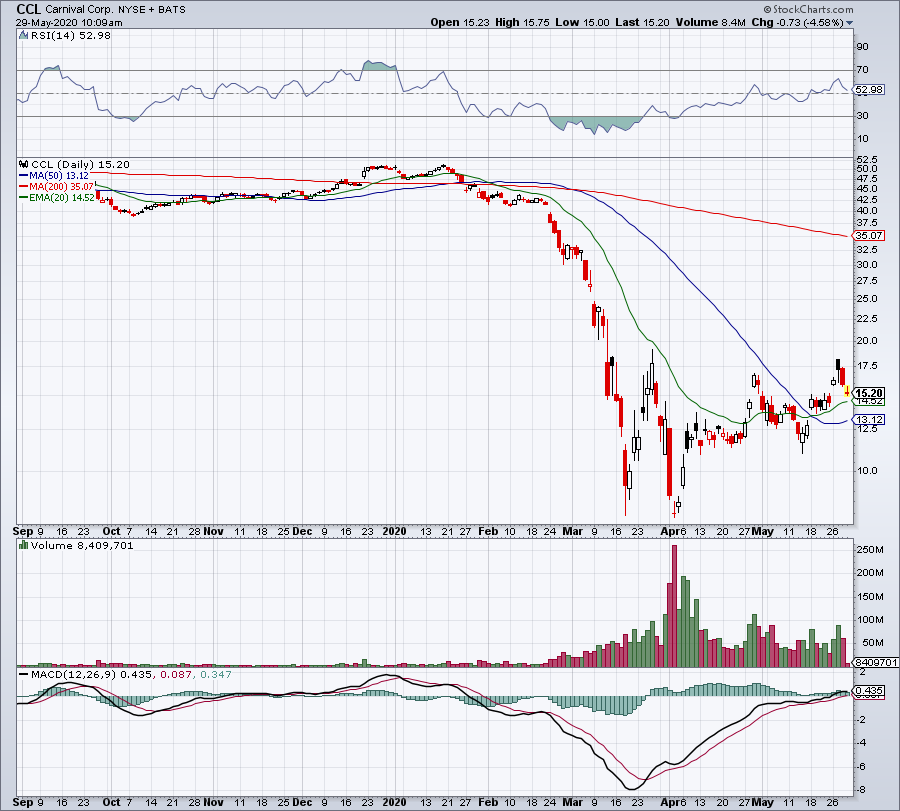900x811 pixels.
Task: Click the Open 15.23 value
Action: pyautogui.click(x=460, y=22)
